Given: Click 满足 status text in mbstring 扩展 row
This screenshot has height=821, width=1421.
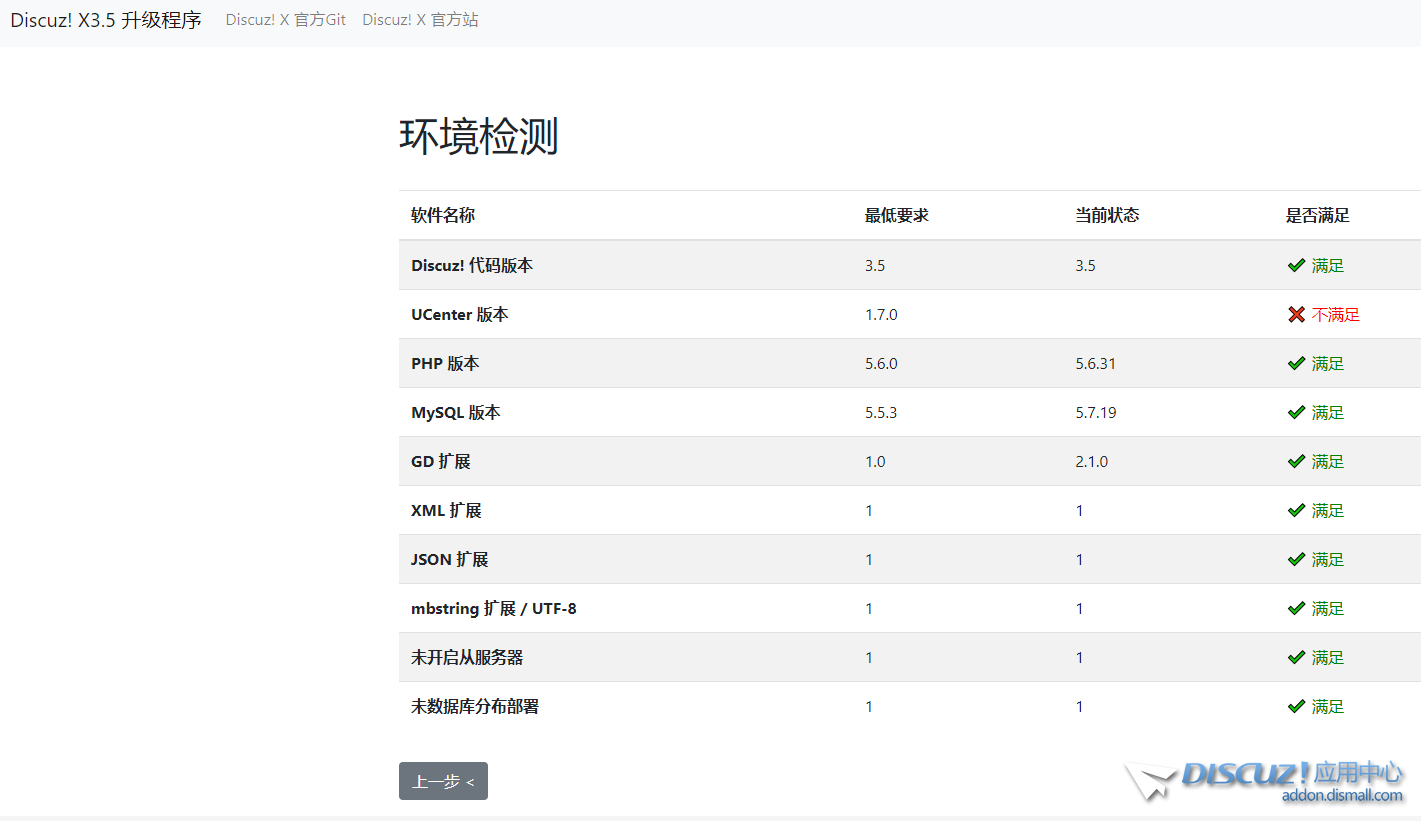Looking at the screenshot, I should point(1328,608).
